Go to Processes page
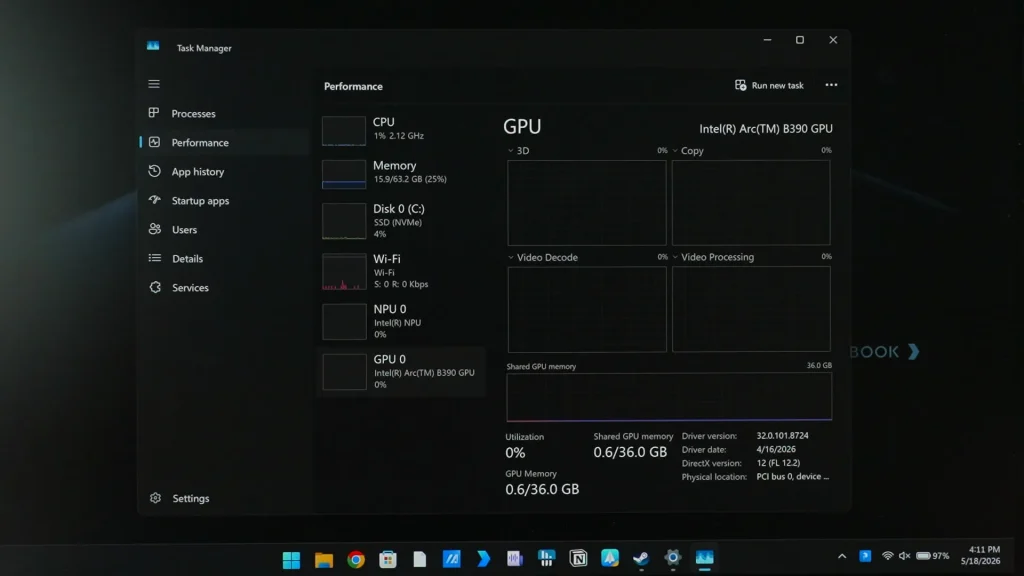The width and height of the screenshot is (1024, 576). click(223, 114)
